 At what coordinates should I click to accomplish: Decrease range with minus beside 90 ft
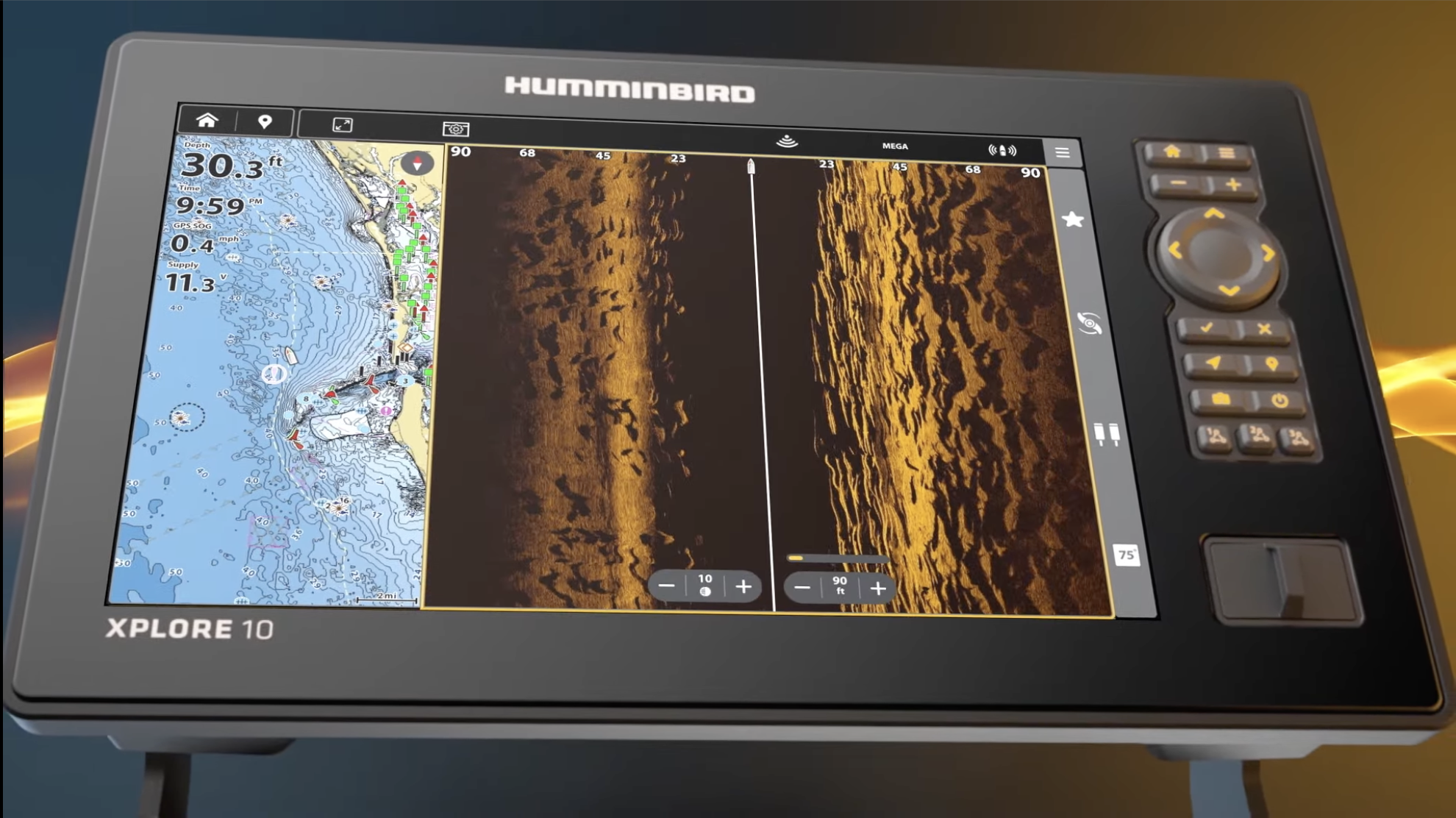tap(802, 588)
